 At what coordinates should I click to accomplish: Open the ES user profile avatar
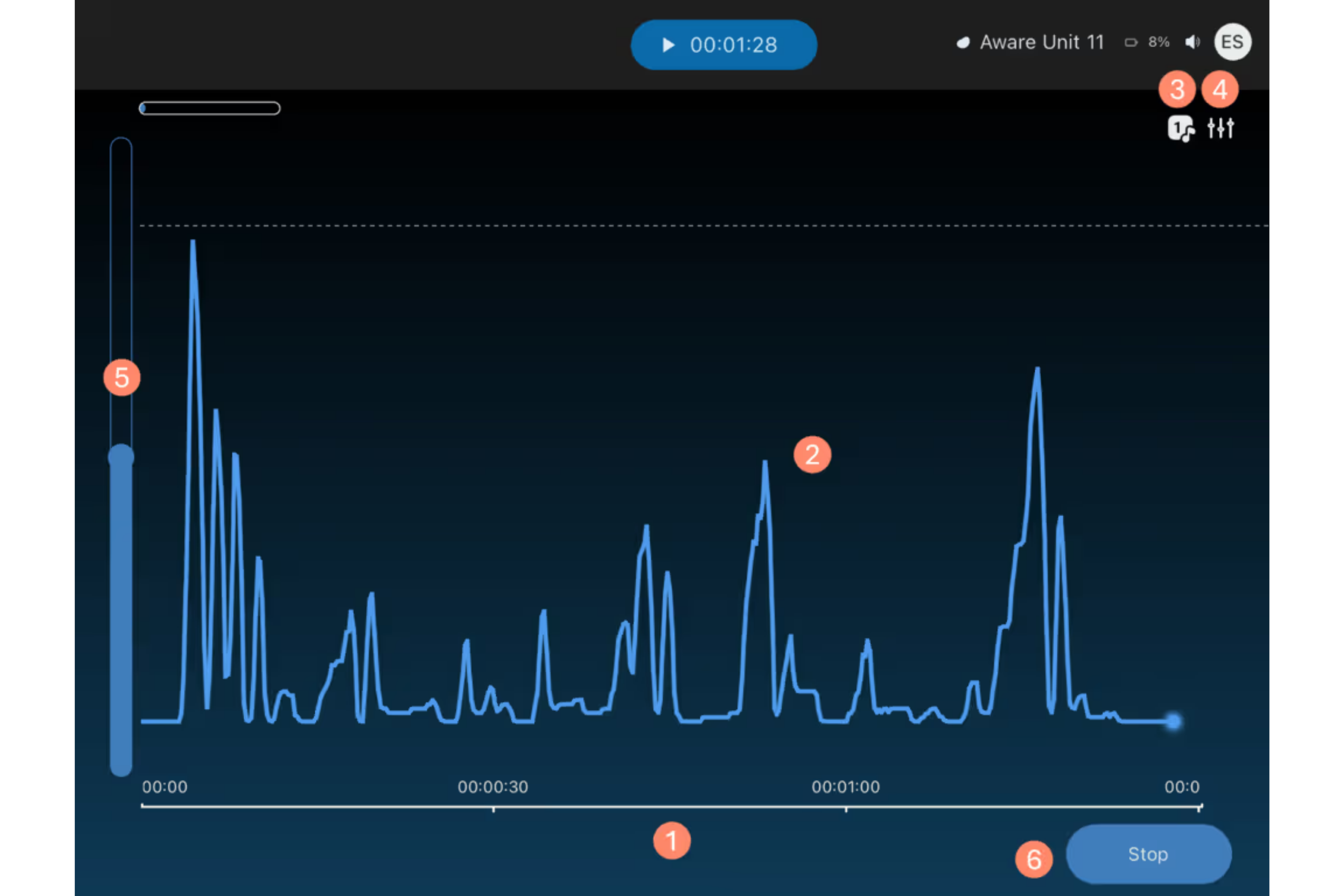click(x=1232, y=42)
